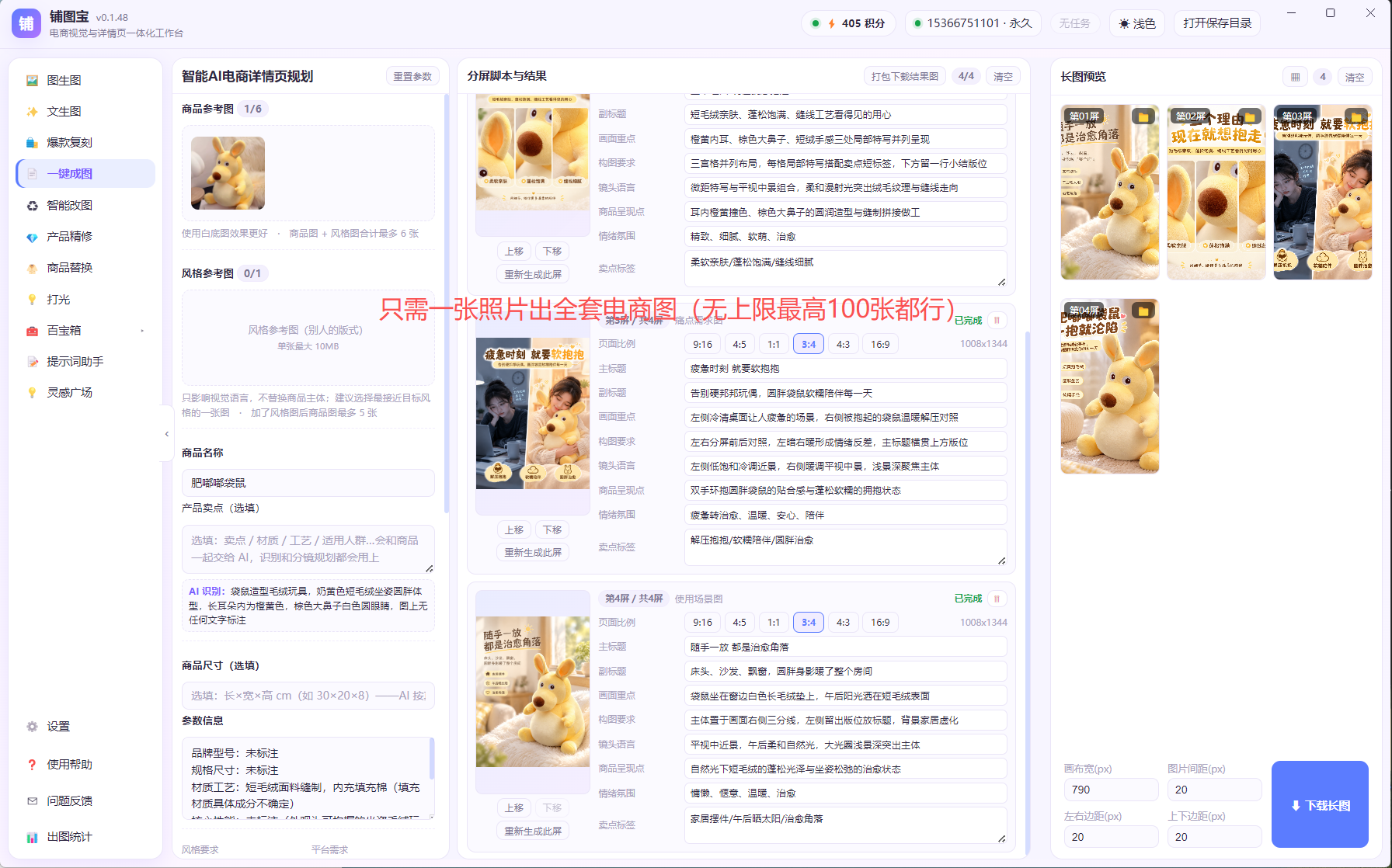Open the 文生图 sparkle icon
1392x868 pixels.
(32, 112)
